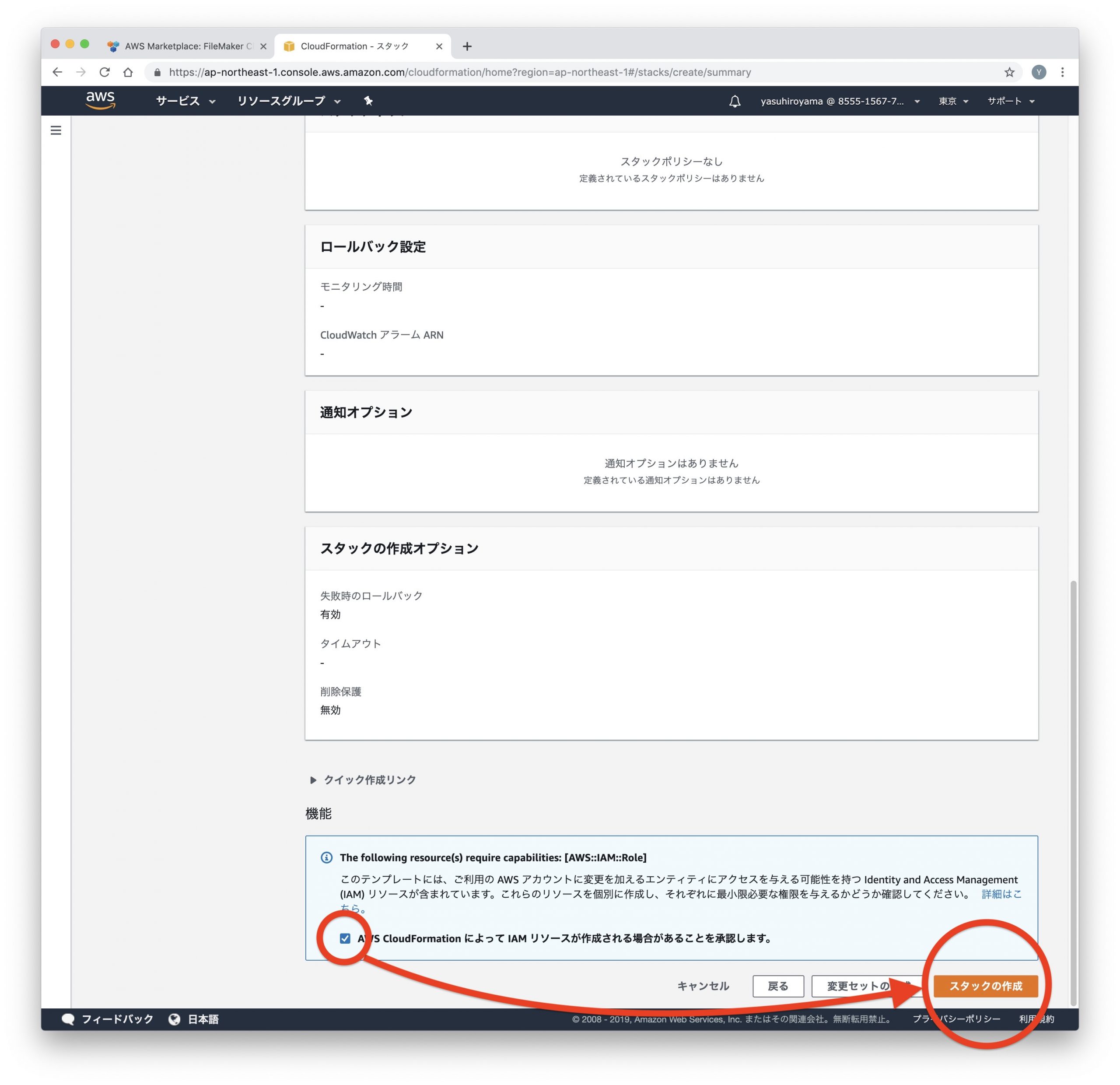1120x1085 pixels.
Task: Open the 東京 region selector dropdown
Action: coord(953,101)
